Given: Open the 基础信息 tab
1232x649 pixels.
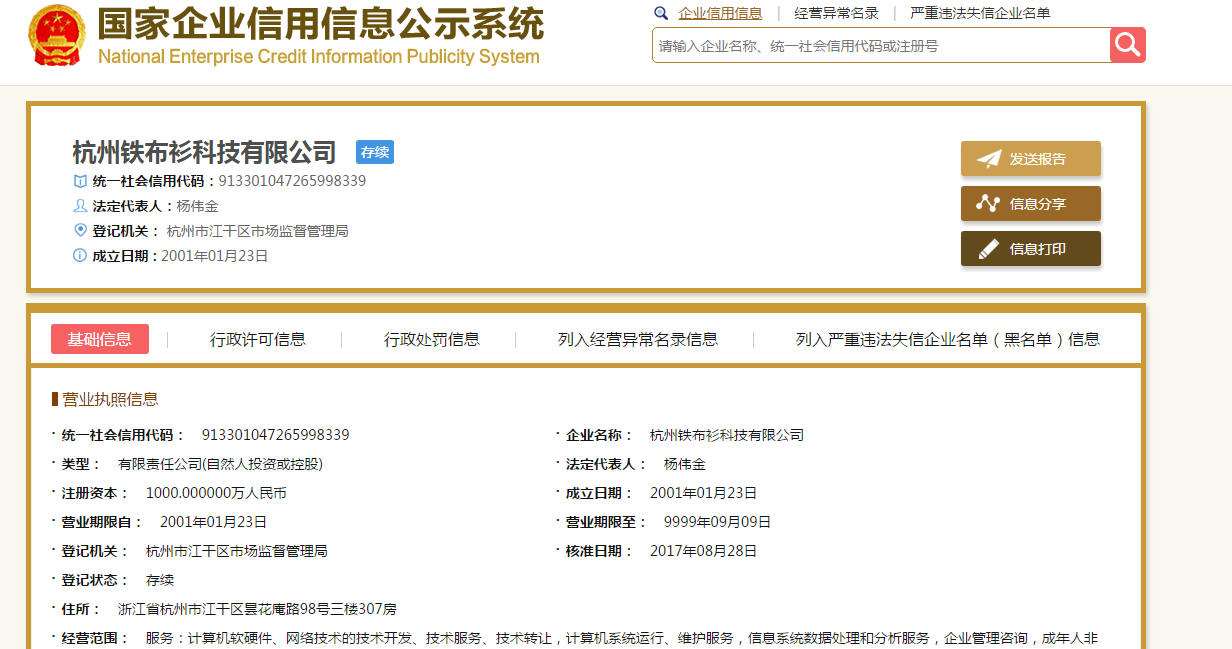Looking at the screenshot, I should tap(100, 339).
